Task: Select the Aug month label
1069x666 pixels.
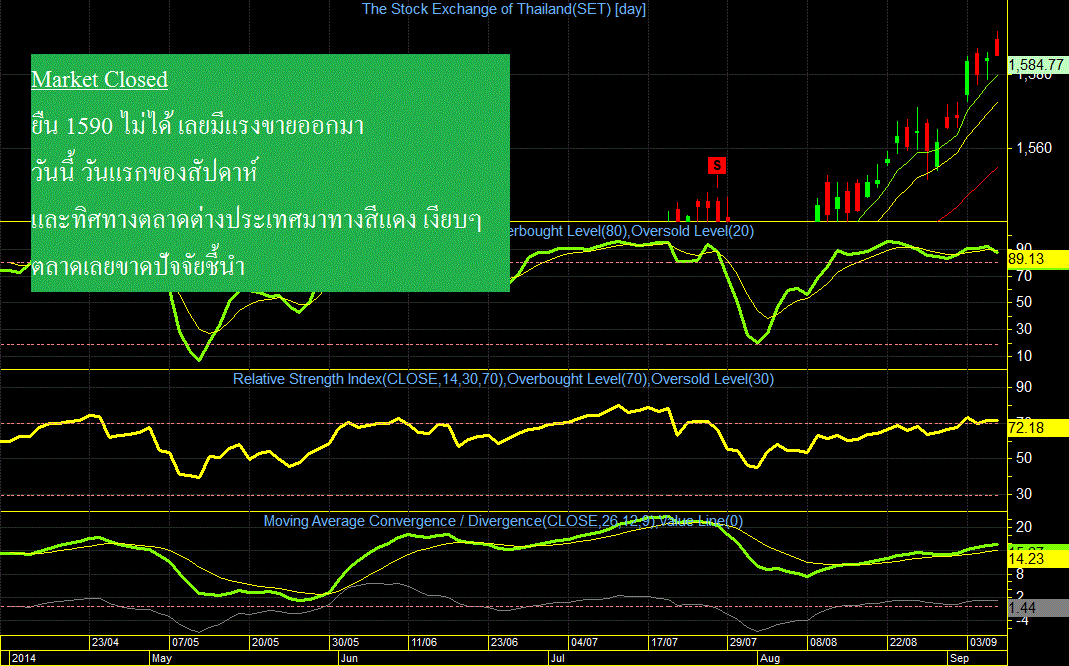Action: click(770, 659)
